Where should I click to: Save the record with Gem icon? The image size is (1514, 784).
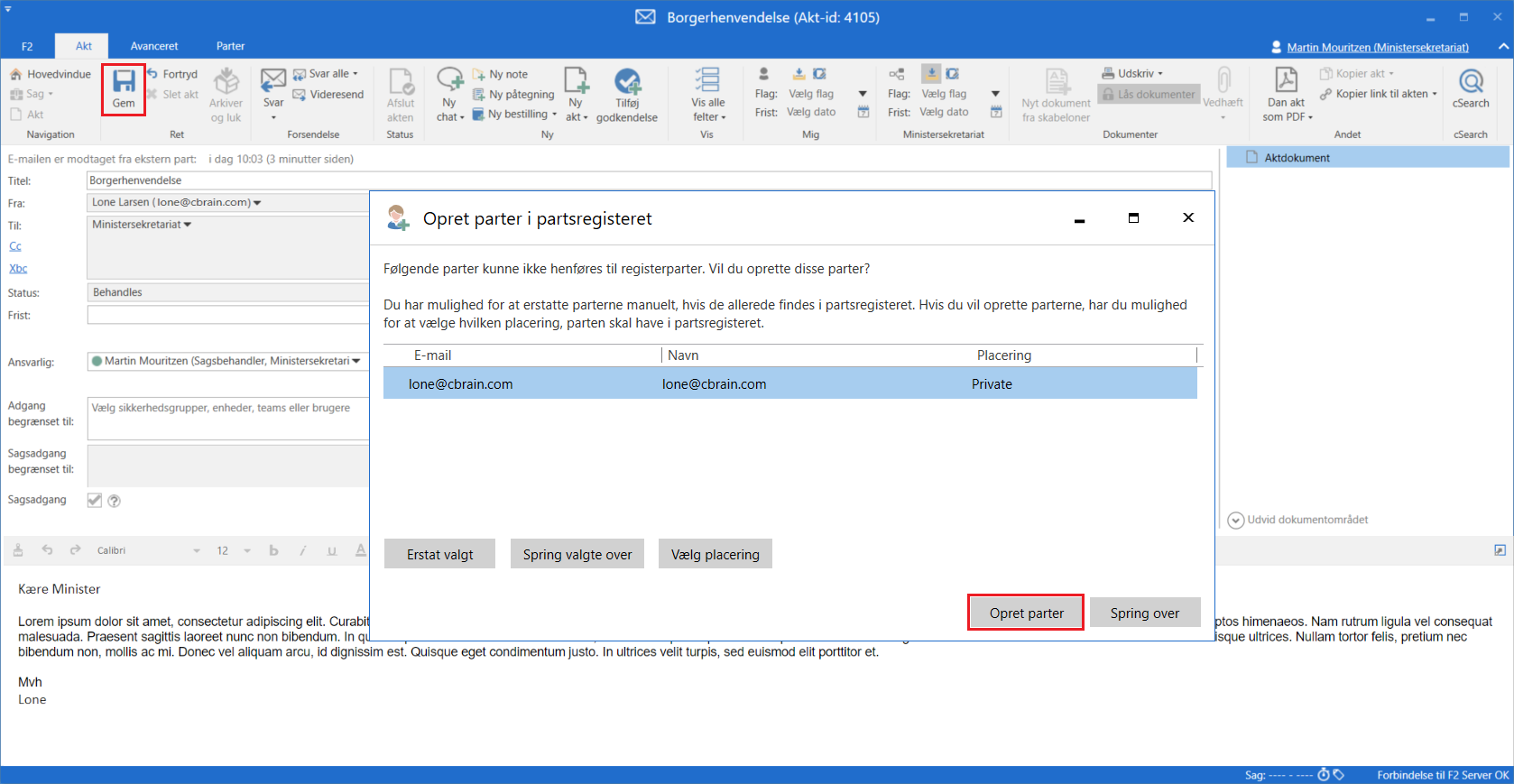[124, 89]
